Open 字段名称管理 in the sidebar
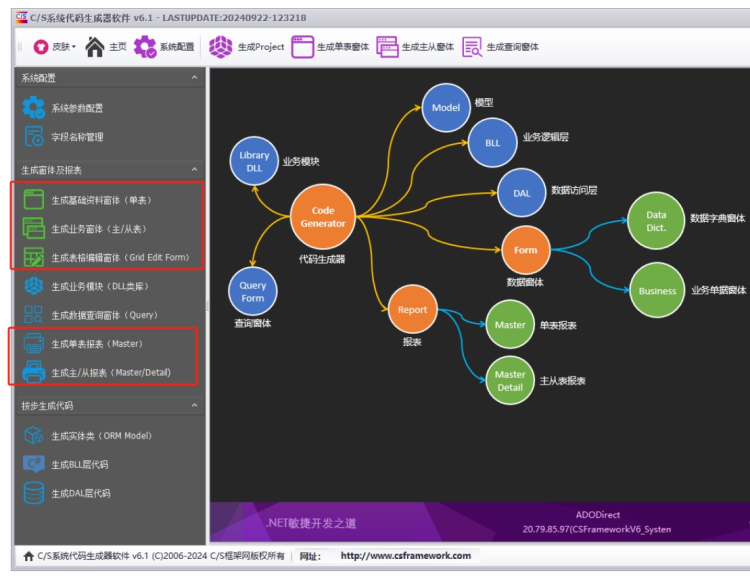Image resolution: width=750 pixels, height=588 pixels. 77,137
